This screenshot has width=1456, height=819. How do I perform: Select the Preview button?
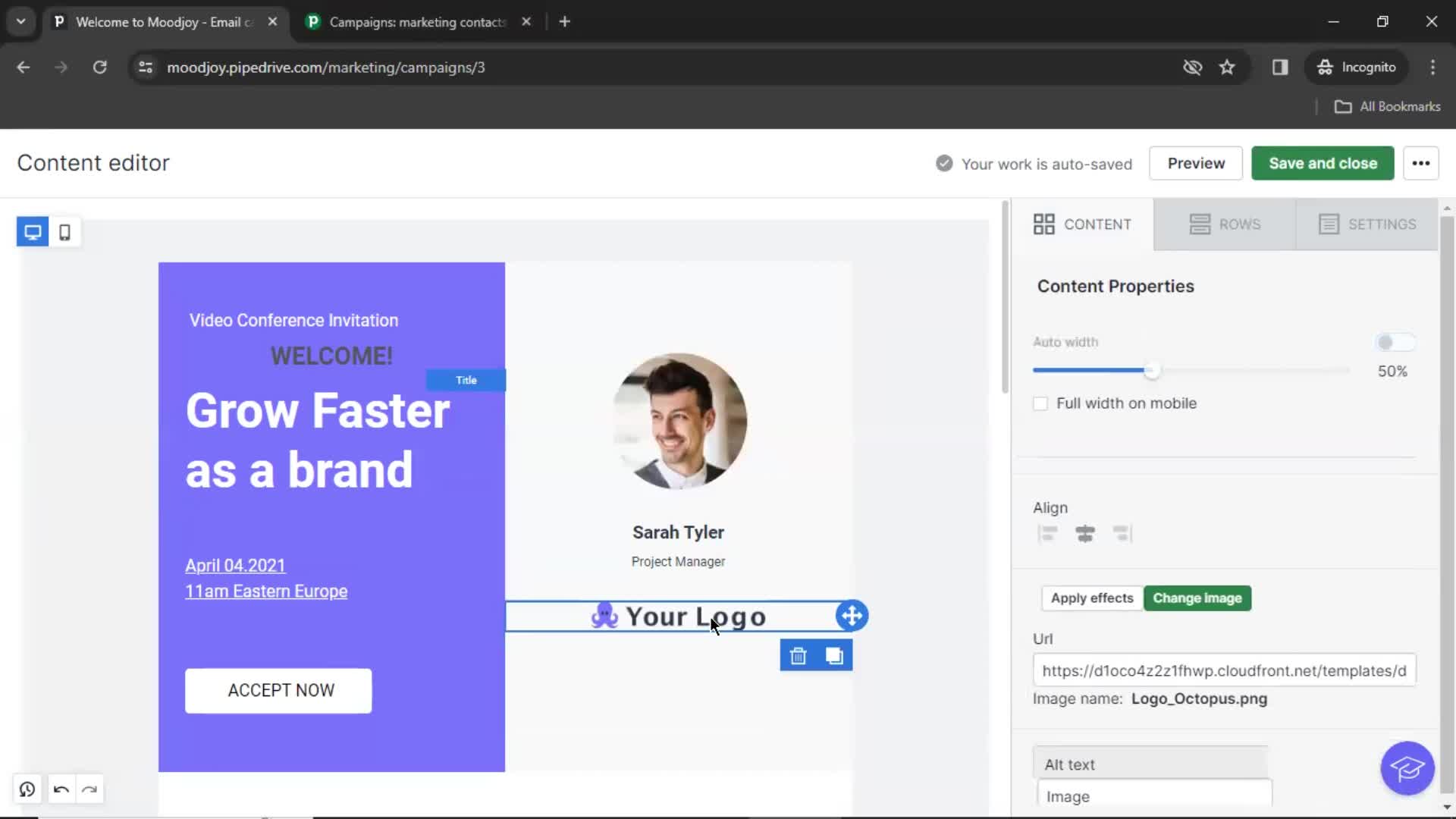coord(1196,163)
